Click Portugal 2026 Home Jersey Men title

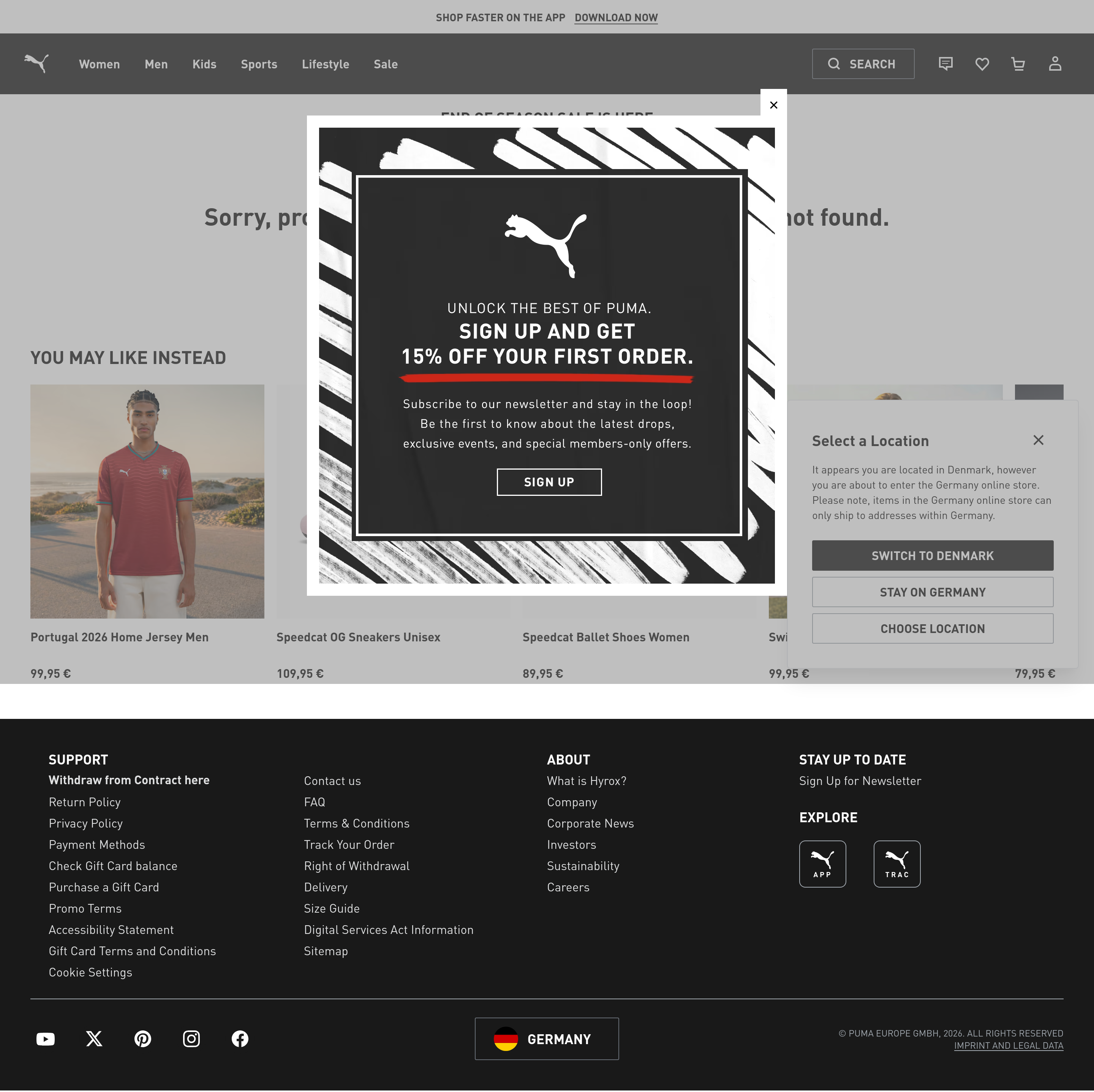click(x=120, y=637)
